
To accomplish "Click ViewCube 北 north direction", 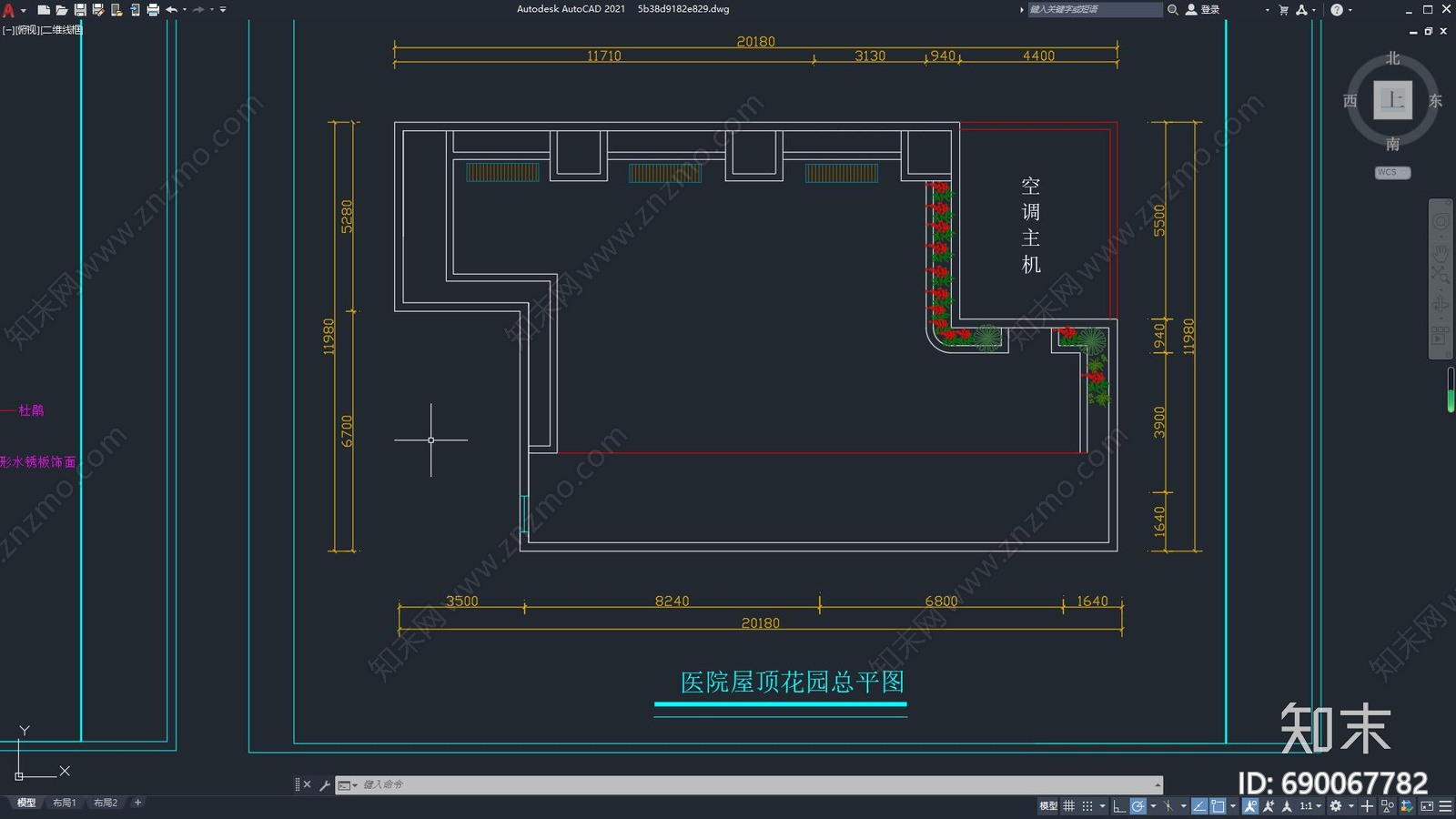I will pyautogui.click(x=1393, y=58).
